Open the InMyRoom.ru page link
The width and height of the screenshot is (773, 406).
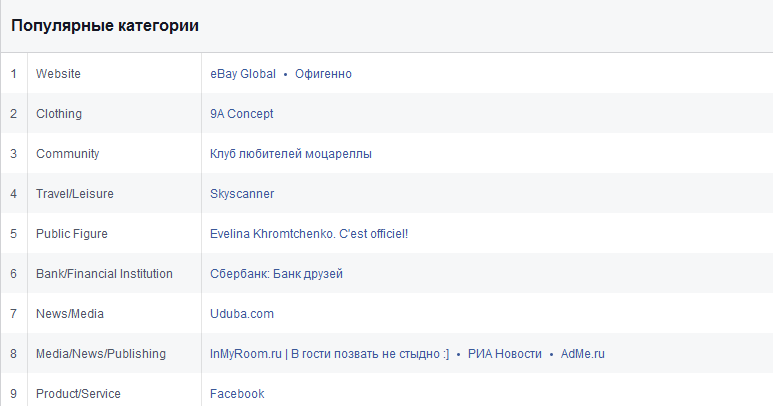(329, 354)
